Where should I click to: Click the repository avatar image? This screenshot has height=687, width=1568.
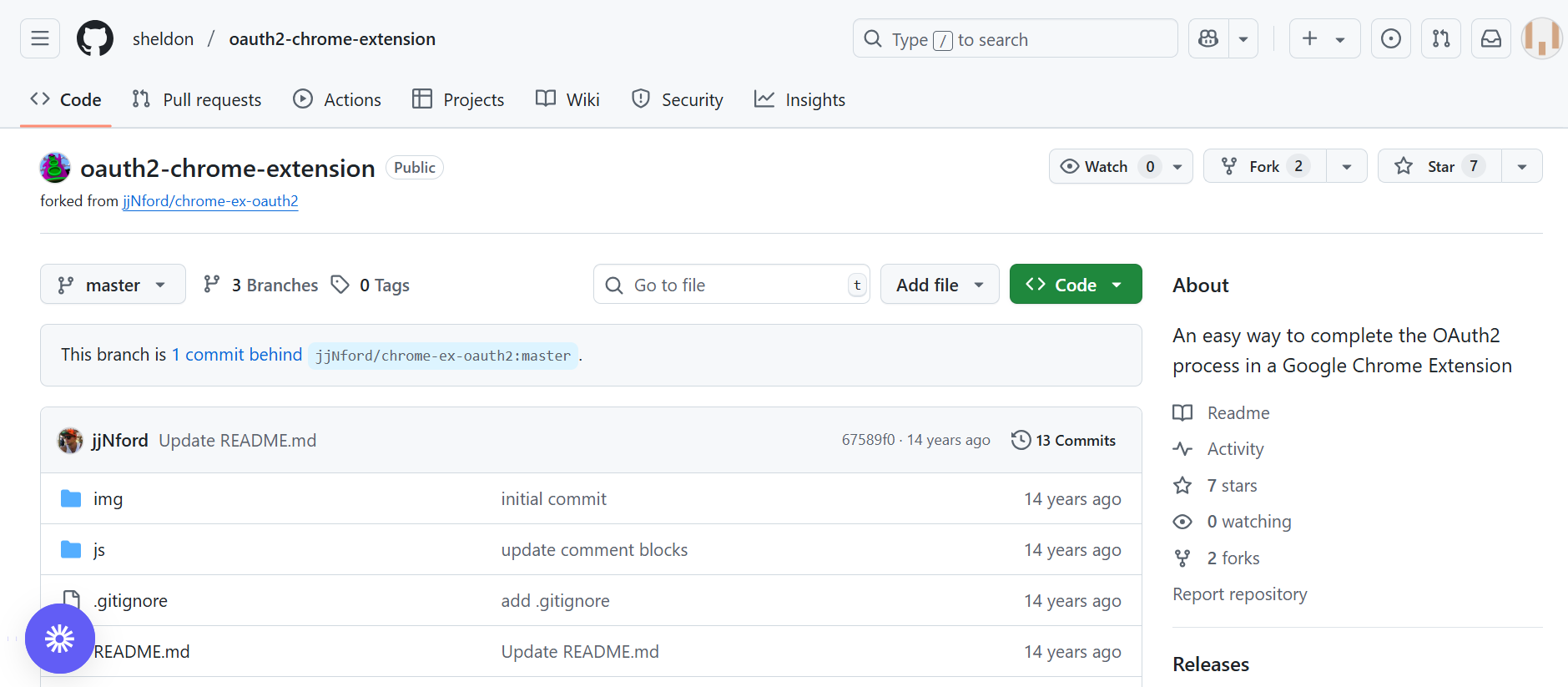click(x=55, y=168)
